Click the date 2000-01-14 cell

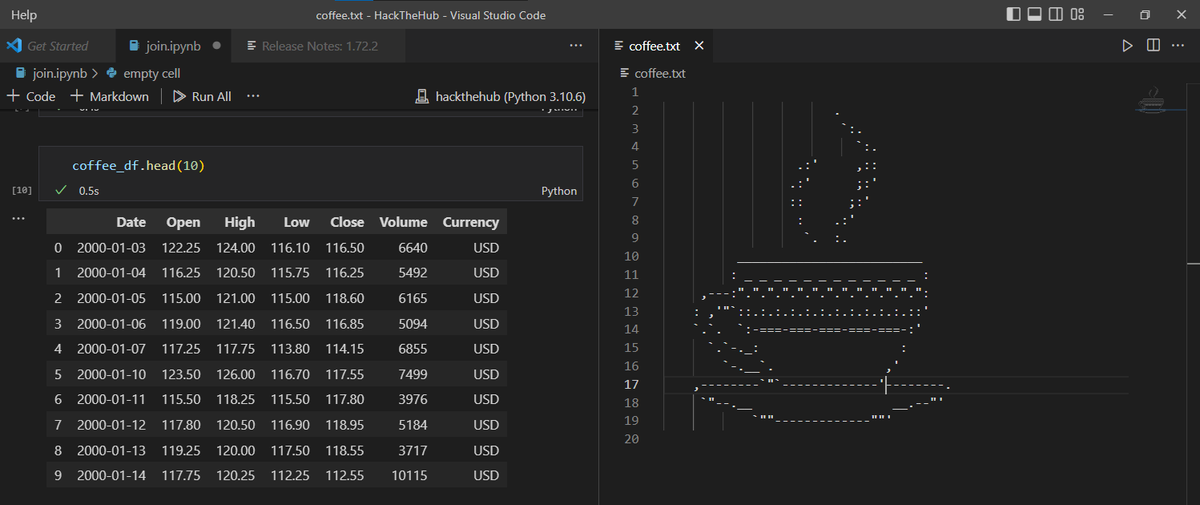point(112,475)
